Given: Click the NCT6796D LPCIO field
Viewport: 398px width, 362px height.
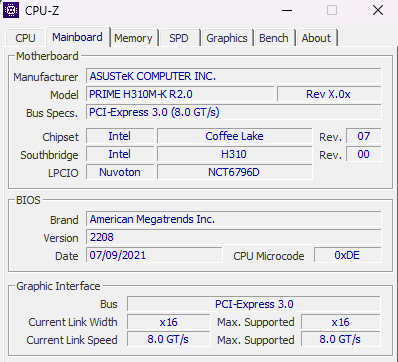Looking at the screenshot, I should [x=235, y=172].
